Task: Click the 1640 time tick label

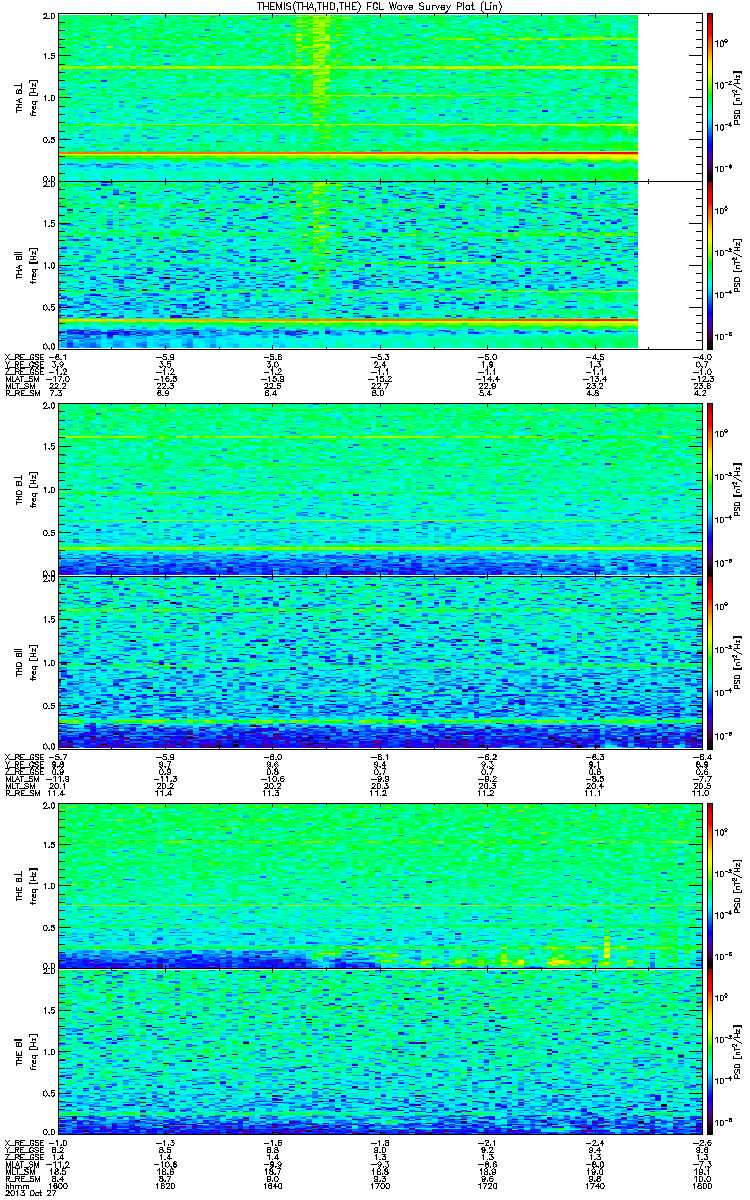Action: [273, 1187]
